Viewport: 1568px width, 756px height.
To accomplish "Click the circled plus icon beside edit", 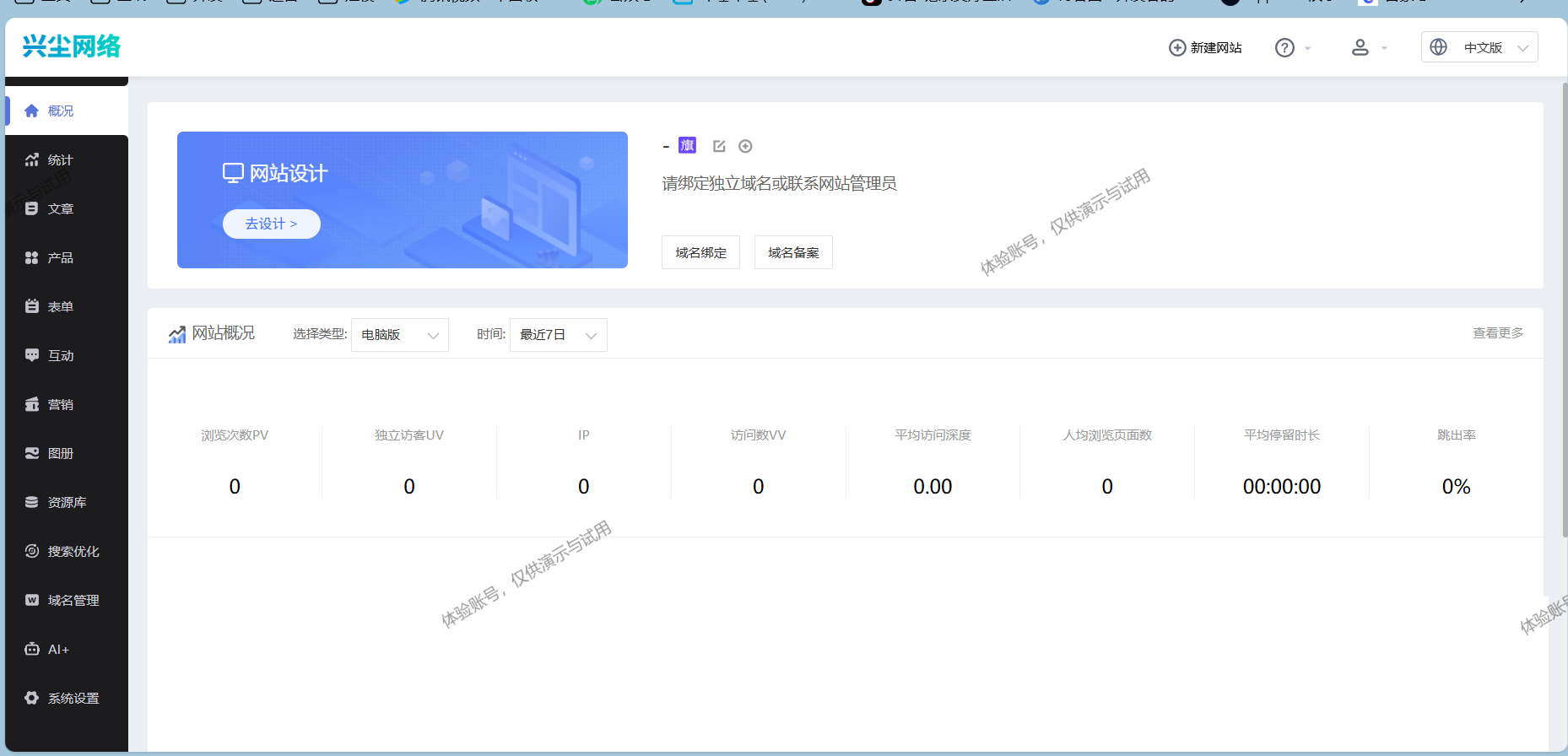I will point(745,146).
